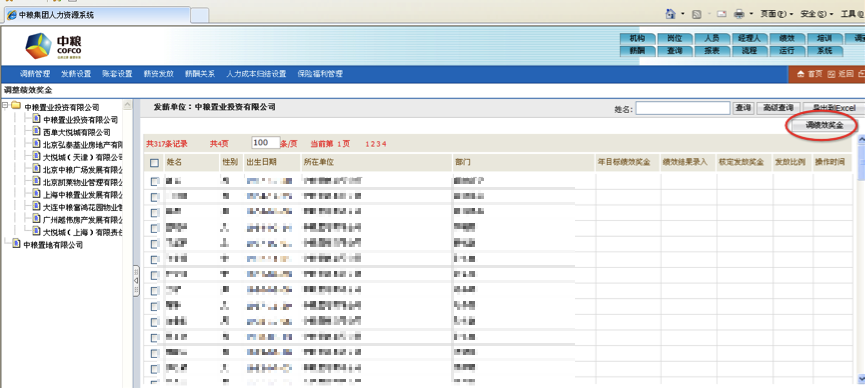Click the 返回 back icon

click(831, 74)
